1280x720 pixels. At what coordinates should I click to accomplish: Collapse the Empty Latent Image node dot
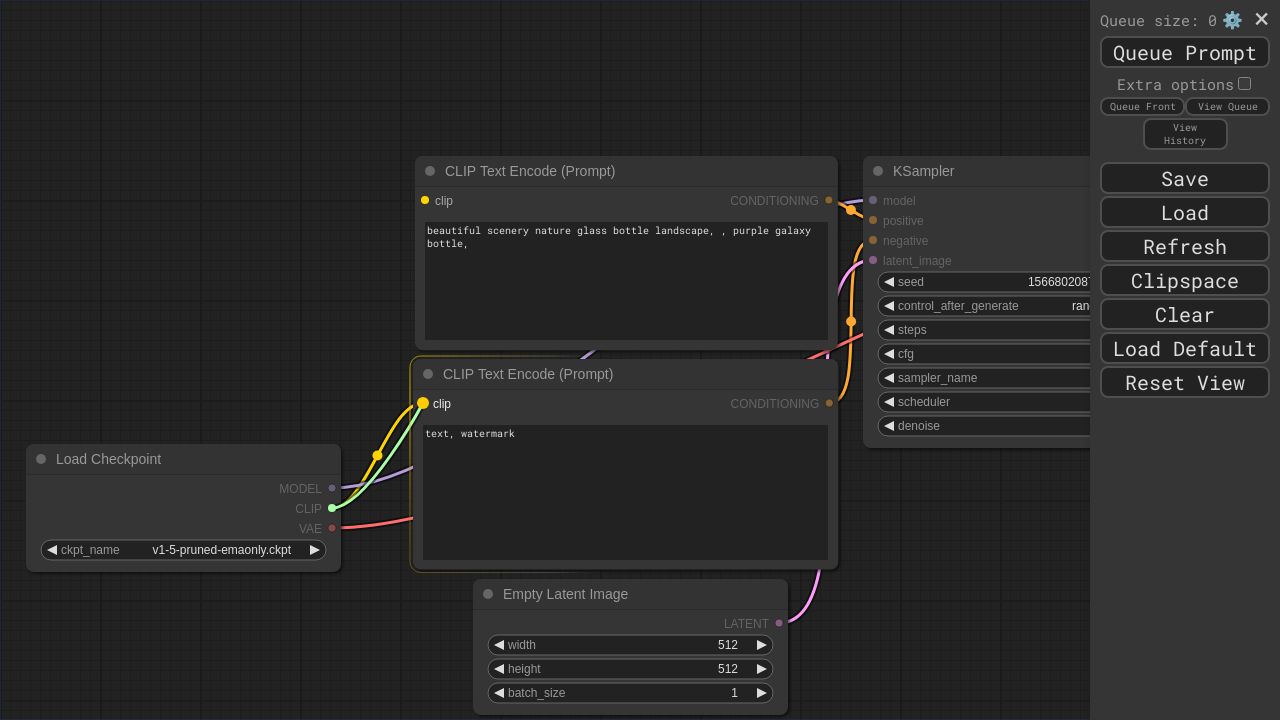coord(488,594)
